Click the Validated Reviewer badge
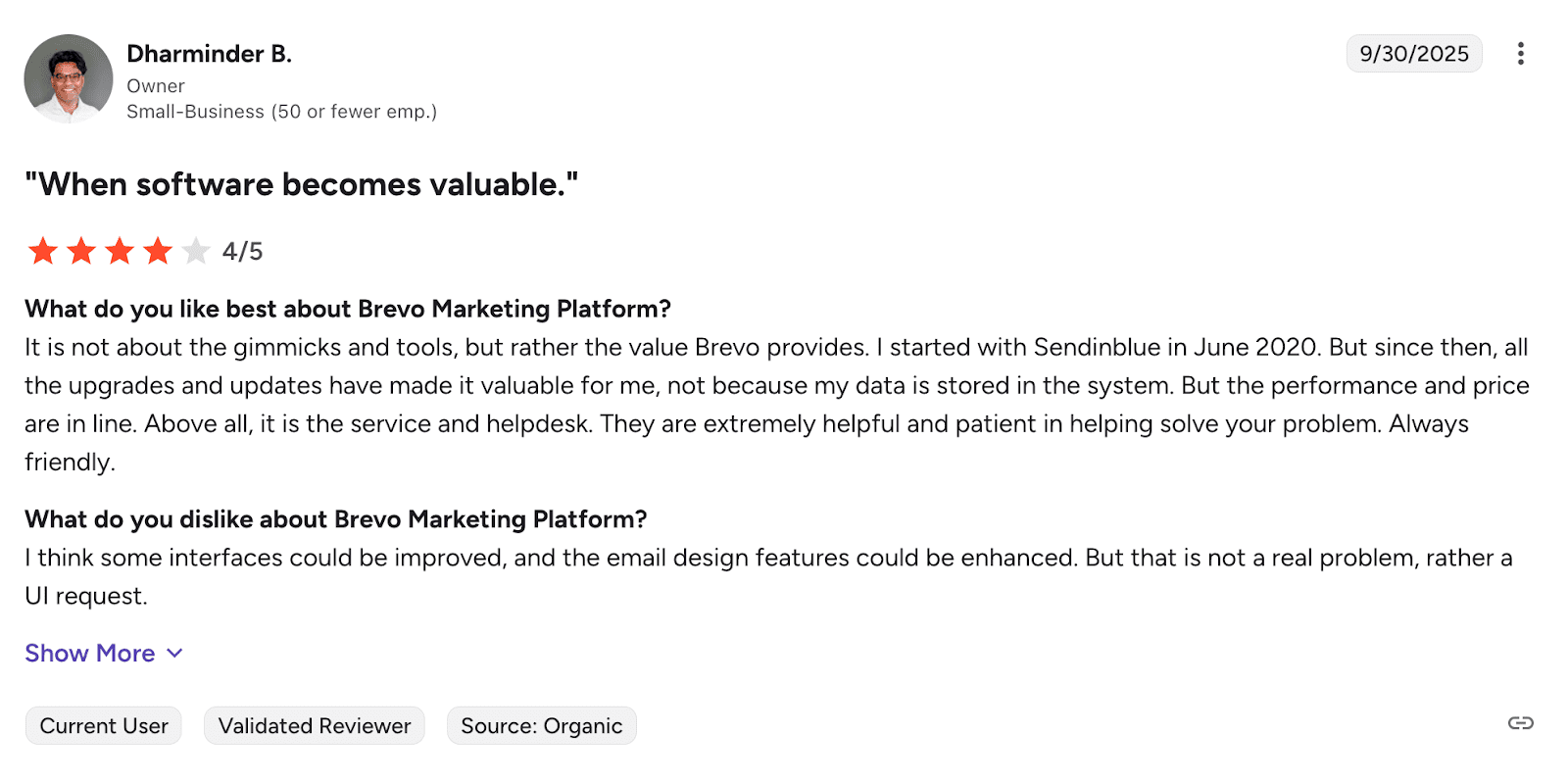This screenshot has height=782, width=1568. pos(314,725)
